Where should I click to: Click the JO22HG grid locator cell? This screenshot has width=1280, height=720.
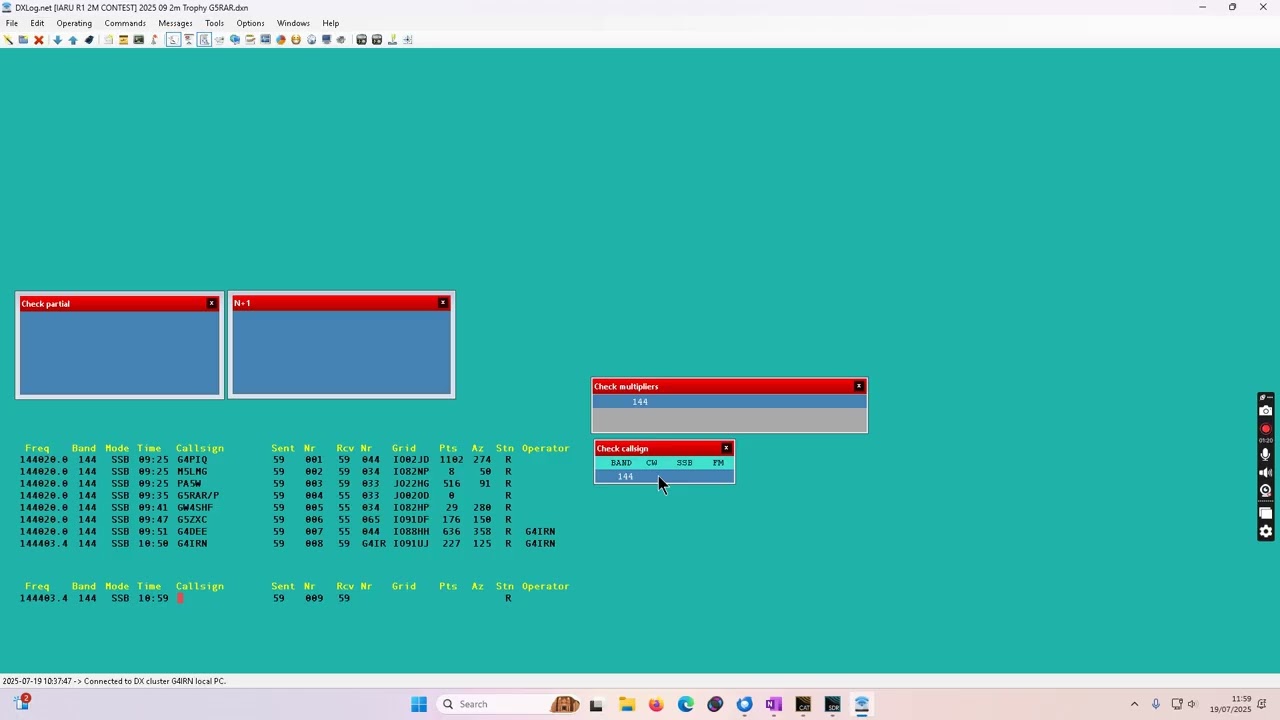pyautogui.click(x=410, y=484)
